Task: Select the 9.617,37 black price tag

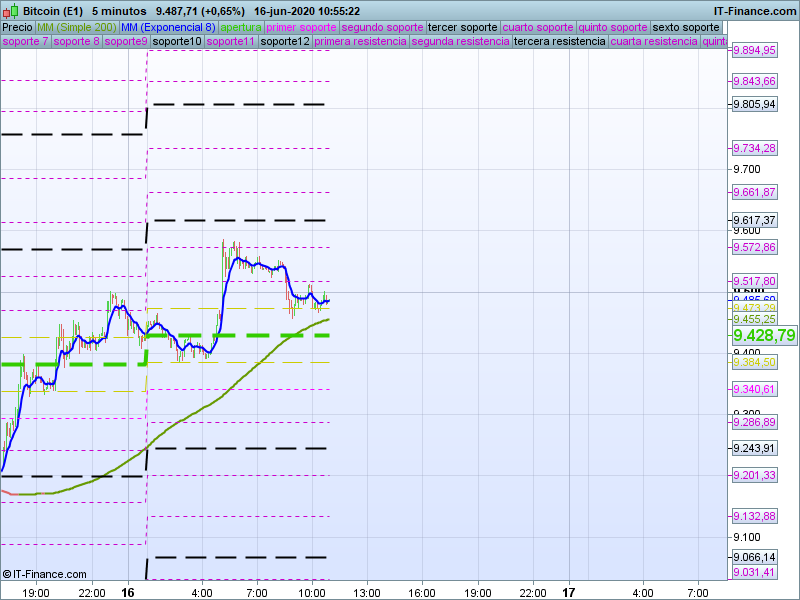Action: pos(754,220)
